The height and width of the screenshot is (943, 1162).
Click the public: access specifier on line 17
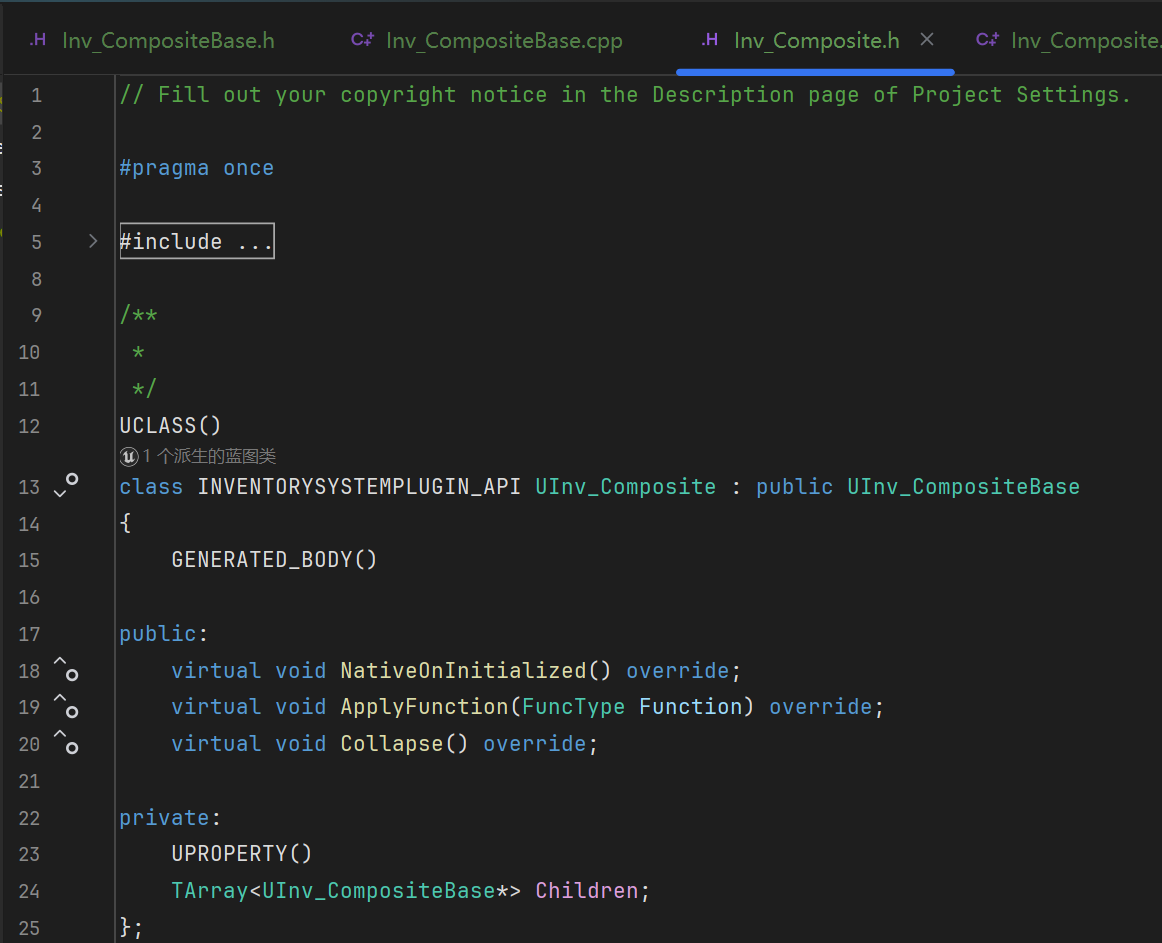[x=164, y=634]
